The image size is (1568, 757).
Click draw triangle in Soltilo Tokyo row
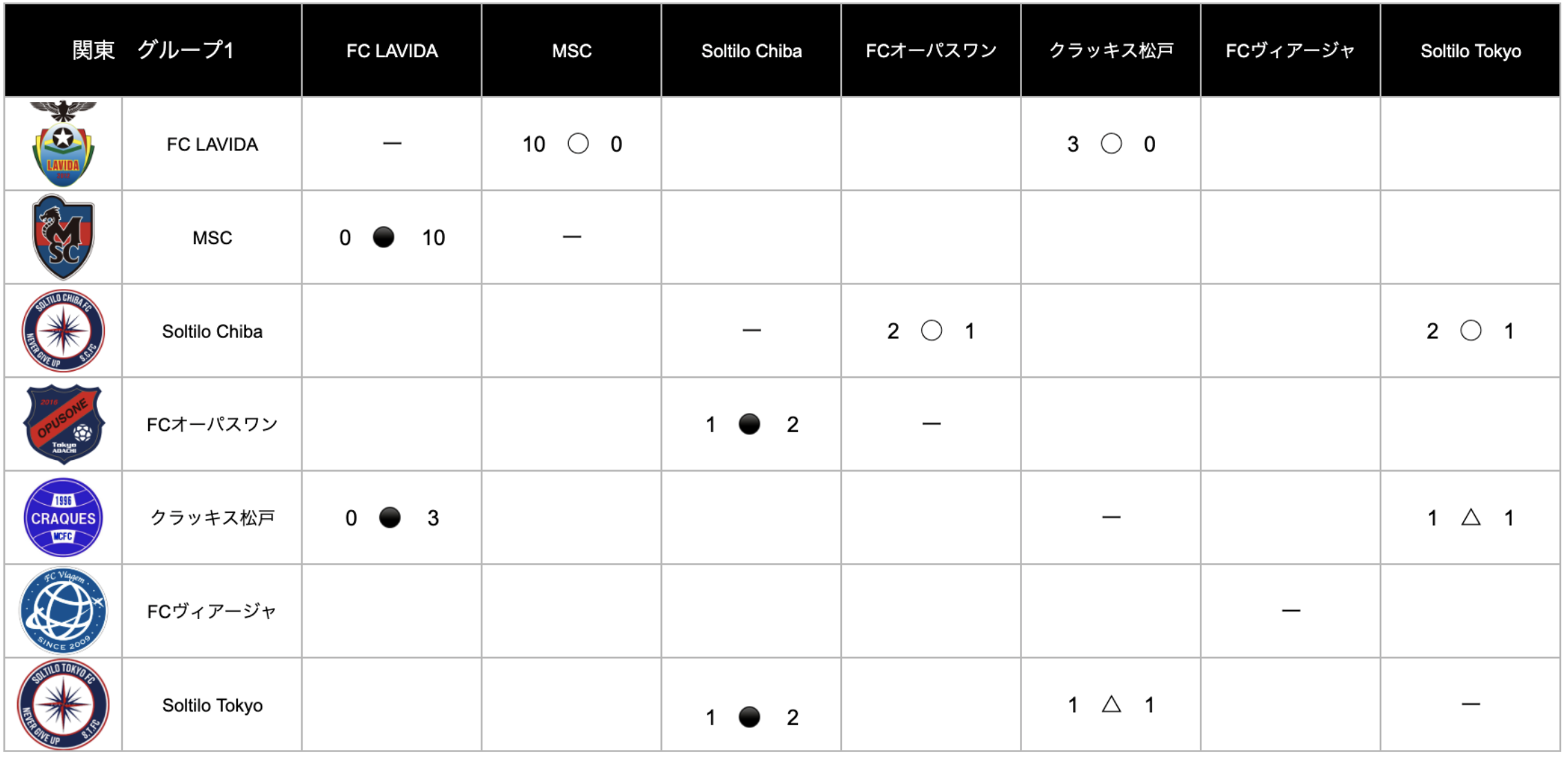point(1112,704)
